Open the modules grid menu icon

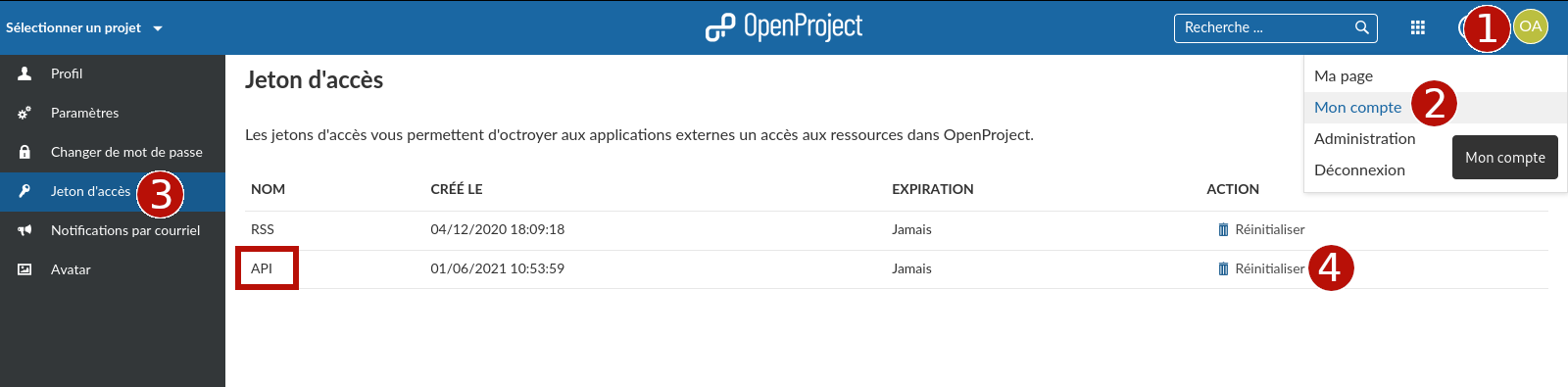(1417, 27)
